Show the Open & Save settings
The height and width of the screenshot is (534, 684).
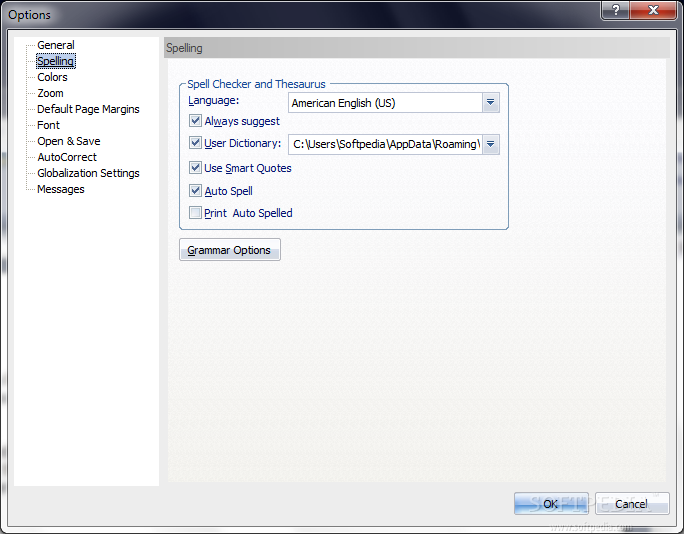coord(68,141)
